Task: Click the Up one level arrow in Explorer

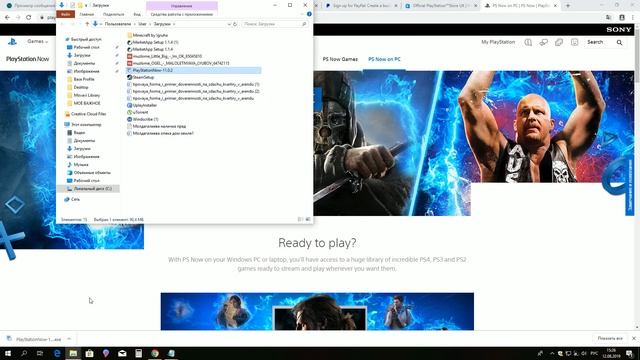Action: click(87, 24)
